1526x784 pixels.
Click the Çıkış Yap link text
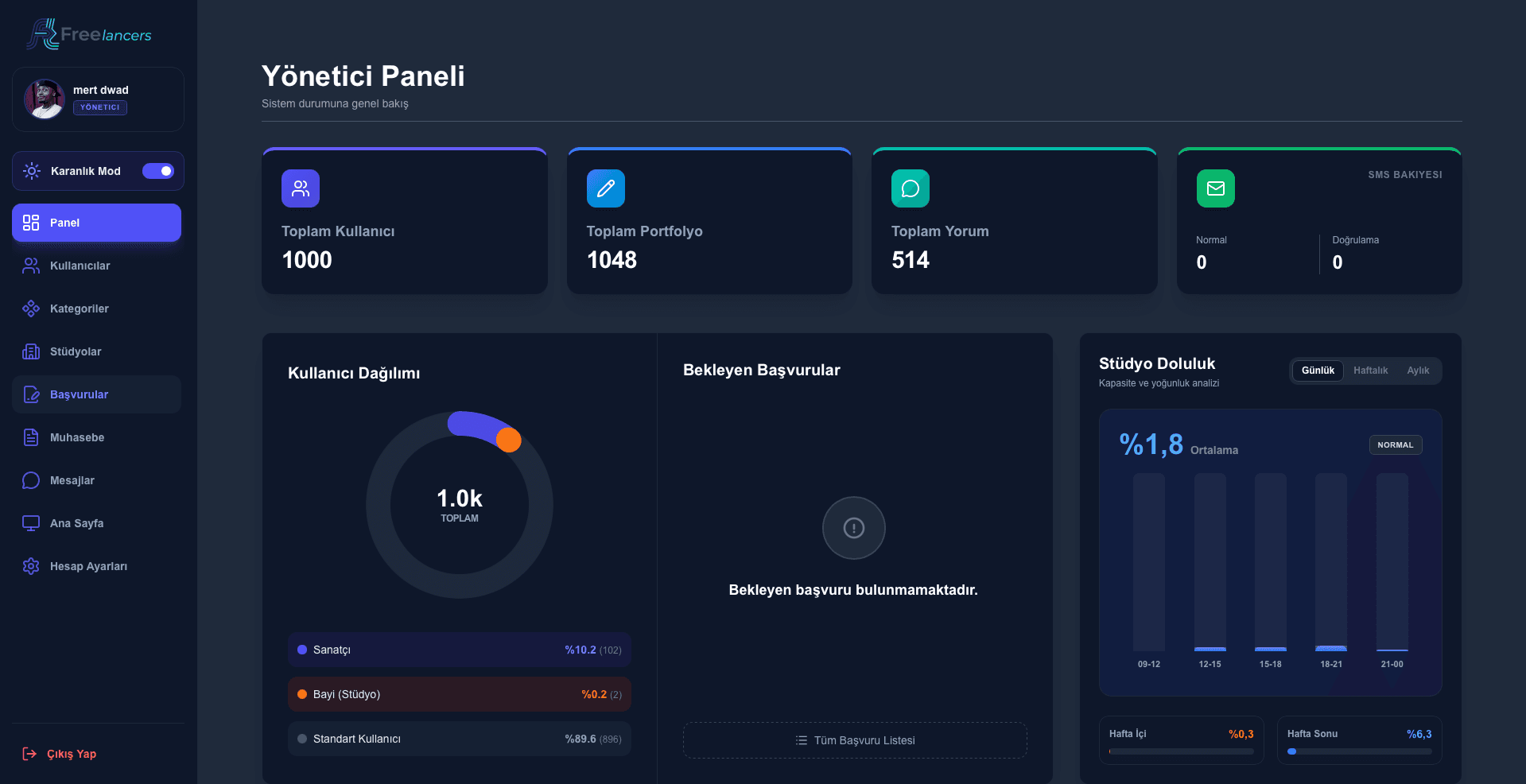(72, 754)
